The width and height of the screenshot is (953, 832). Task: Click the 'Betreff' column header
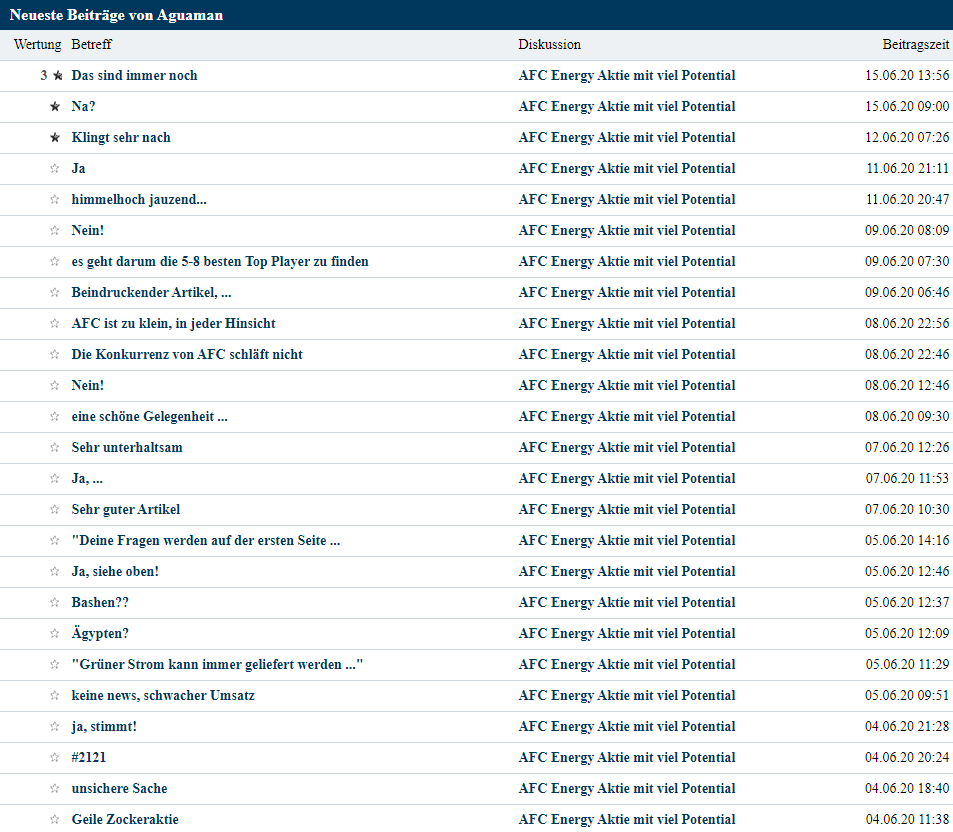[92, 45]
